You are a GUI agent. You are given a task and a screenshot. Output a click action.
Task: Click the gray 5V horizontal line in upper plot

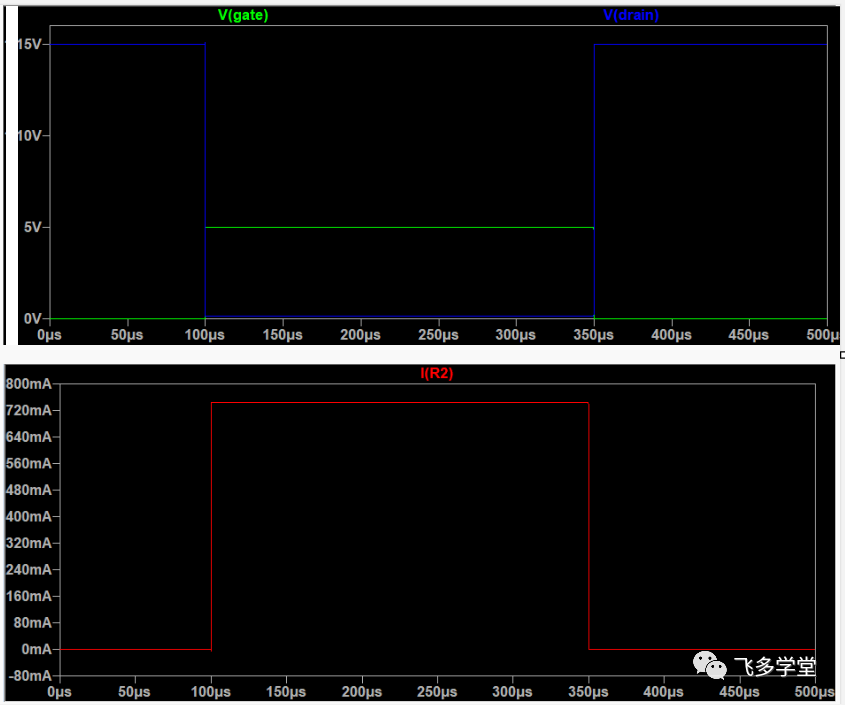(400, 228)
